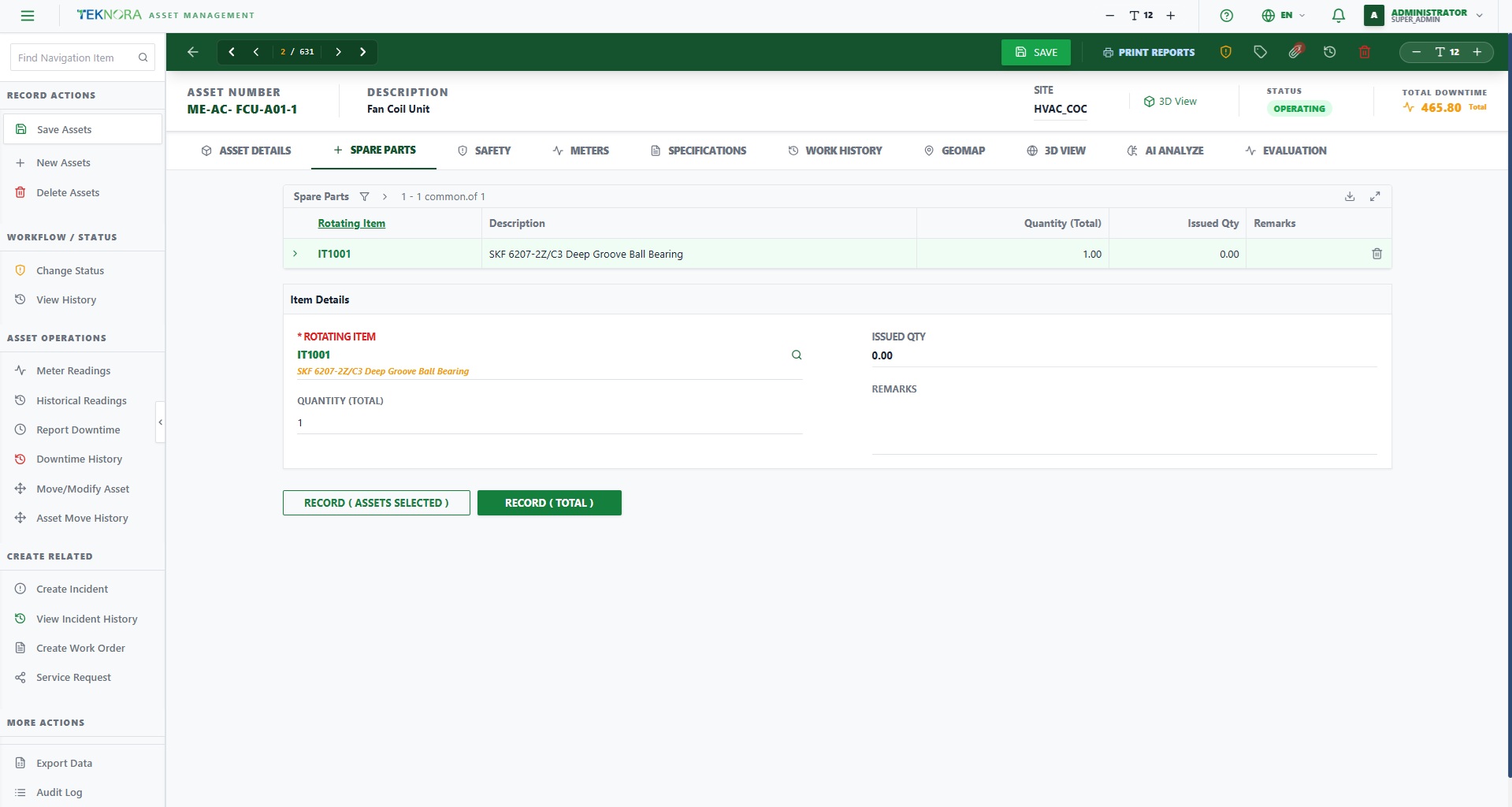Increase text size in green toolbar
This screenshot has width=1512, height=807.
tap(1477, 52)
